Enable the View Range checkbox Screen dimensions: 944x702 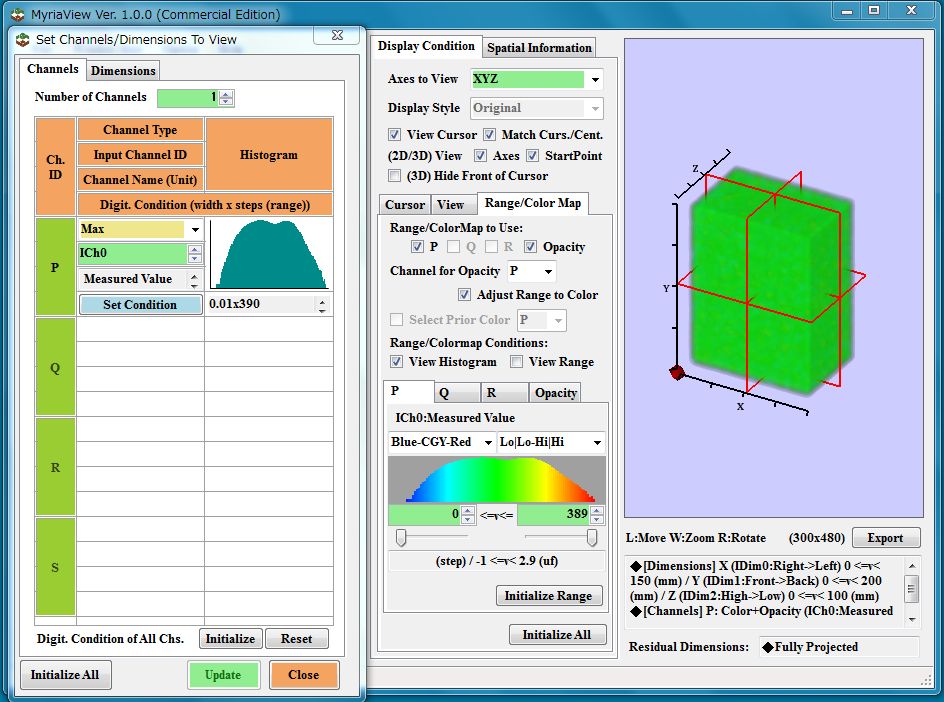[516, 362]
